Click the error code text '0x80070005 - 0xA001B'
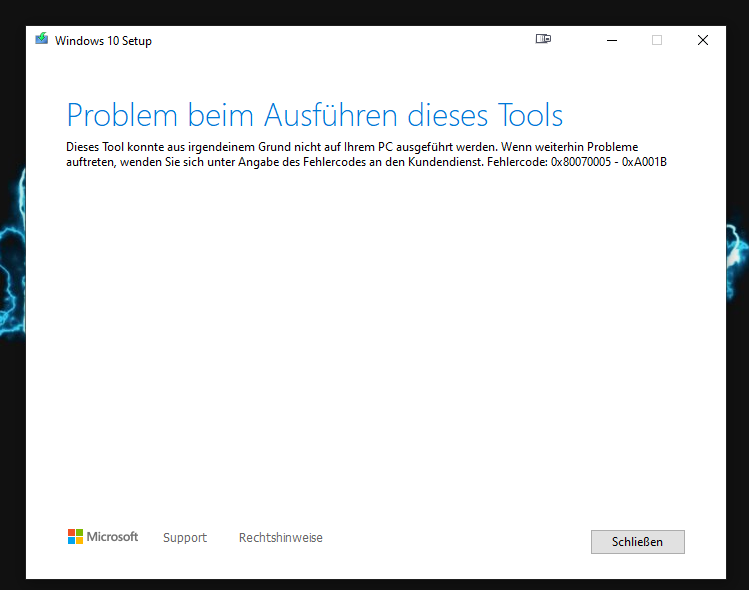Viewport: 749px width, 590px height. click(609, 162)
